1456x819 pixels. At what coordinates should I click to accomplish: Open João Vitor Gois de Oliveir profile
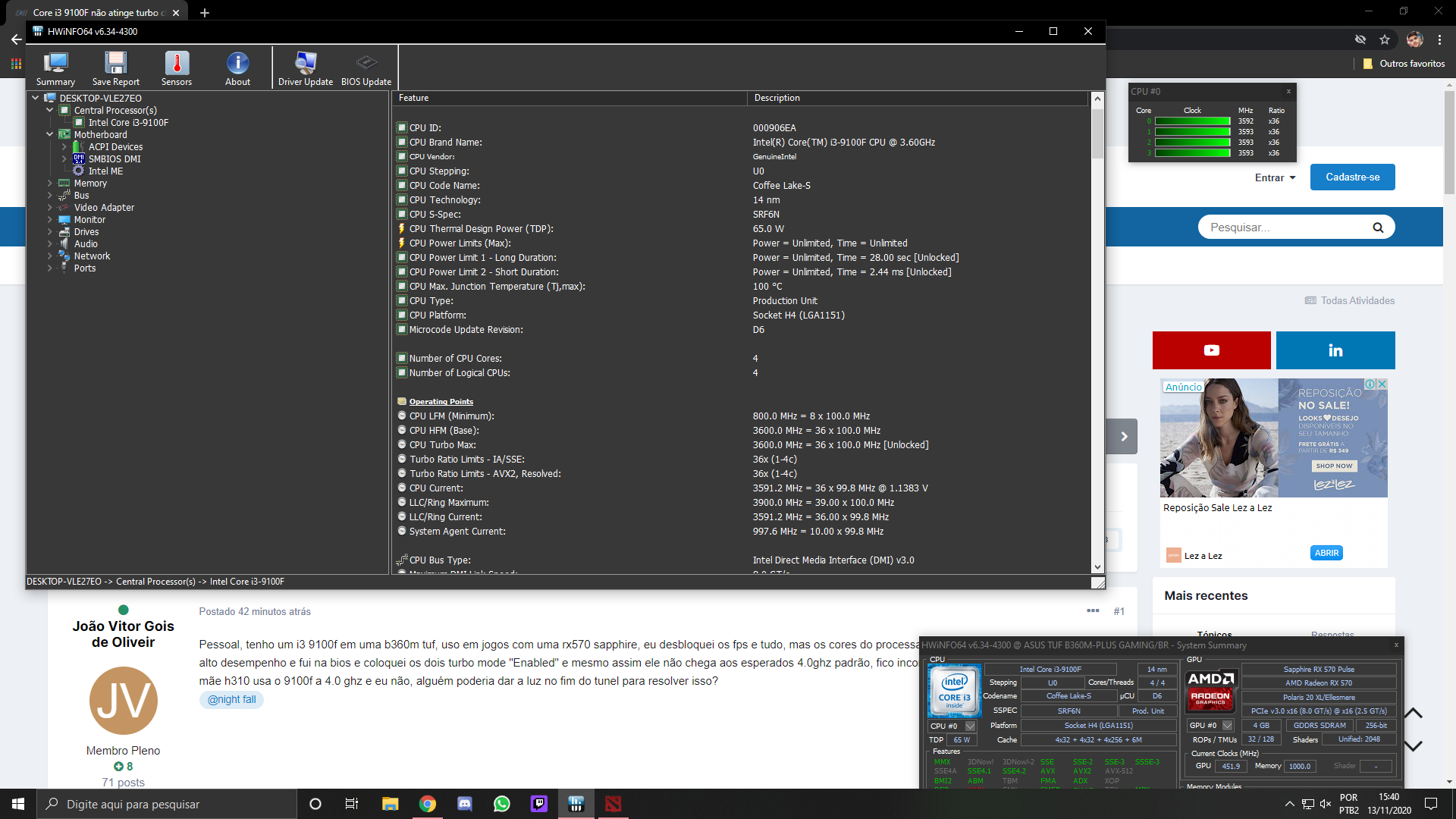click(123, 634)
